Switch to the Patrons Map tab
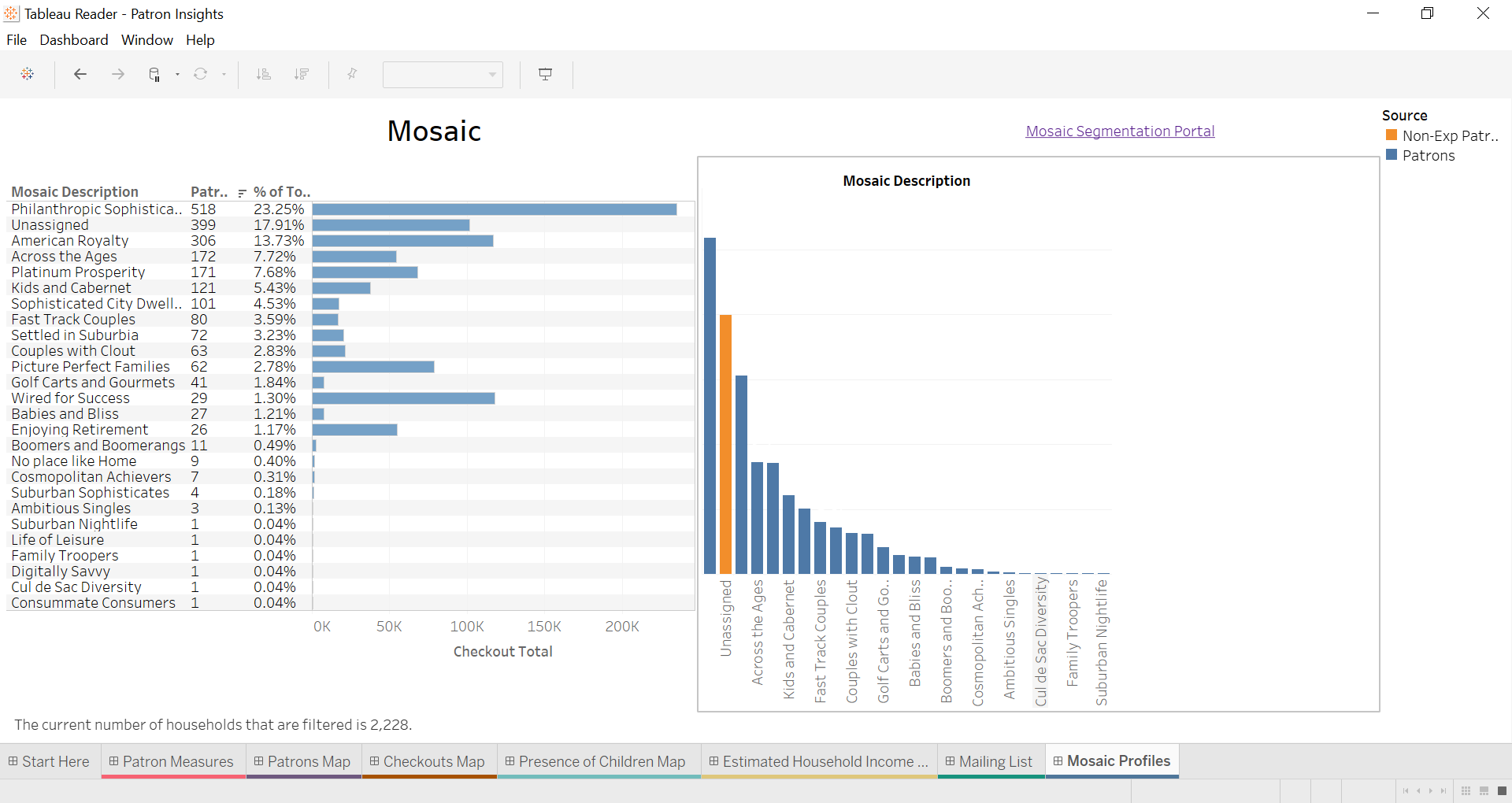This screenshot has height=803, width=1512. [x=303, y=761]
